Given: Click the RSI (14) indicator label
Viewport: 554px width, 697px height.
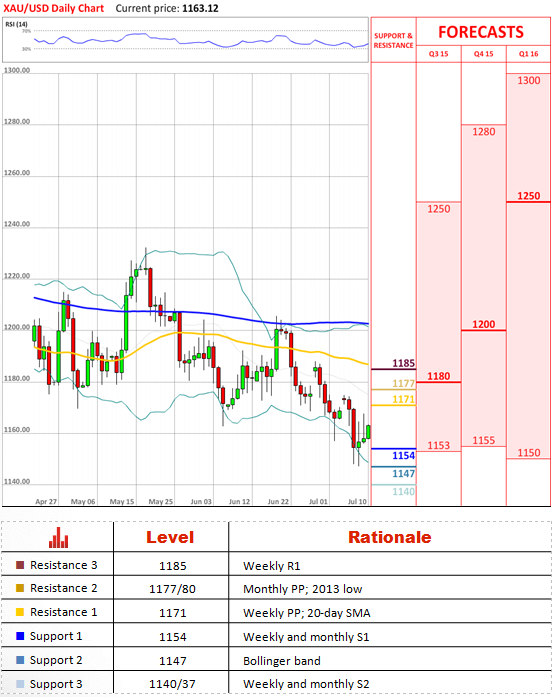Looking at the screenshot, I should pos(16,24).
